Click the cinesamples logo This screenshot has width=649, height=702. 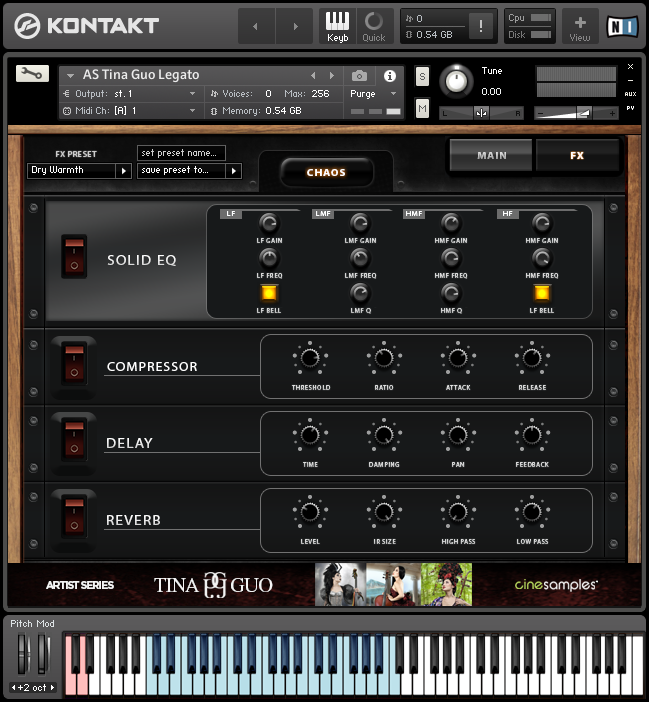[556, 585]
